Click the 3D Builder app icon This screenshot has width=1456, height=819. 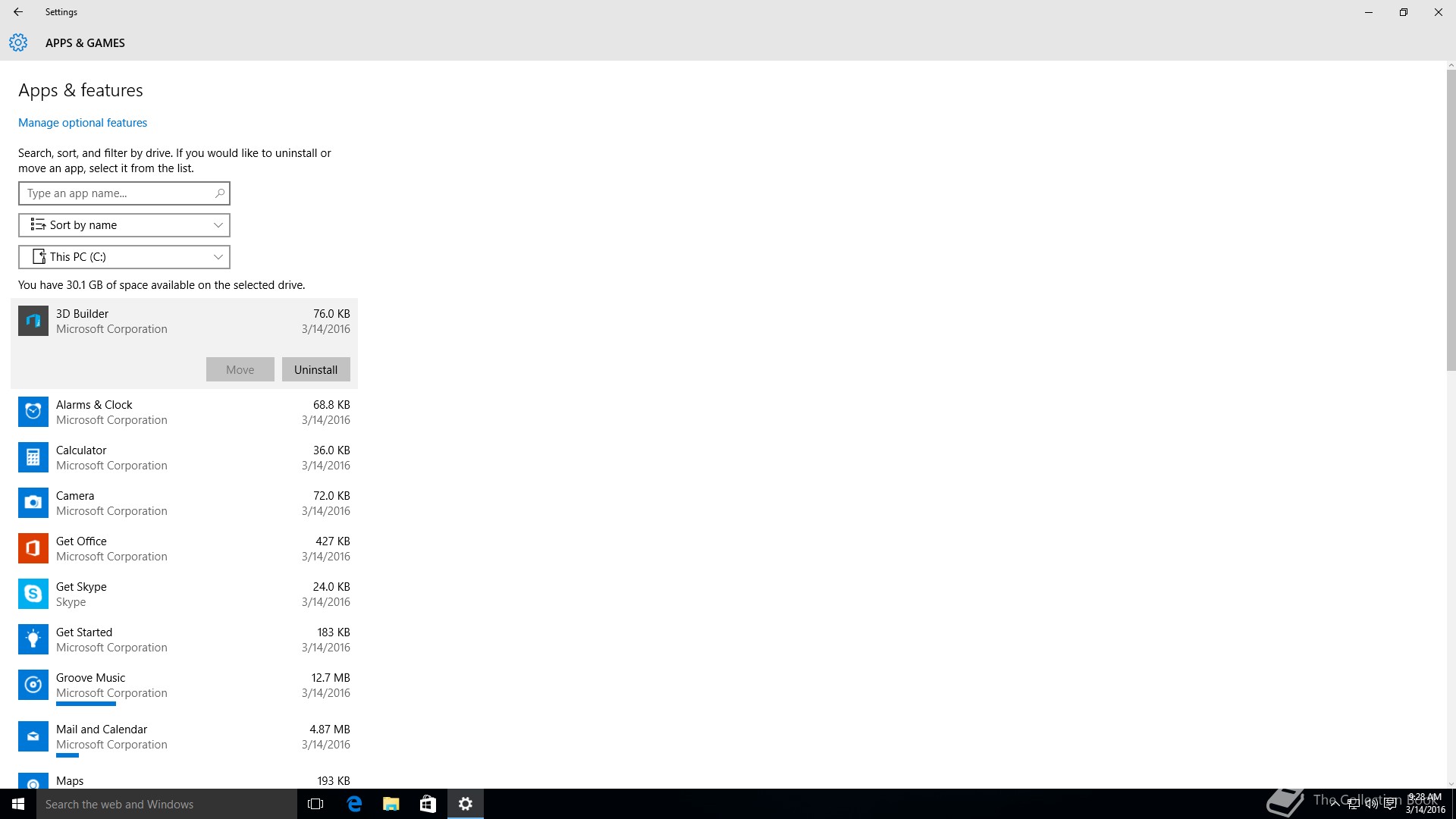(x=33, y=321)
